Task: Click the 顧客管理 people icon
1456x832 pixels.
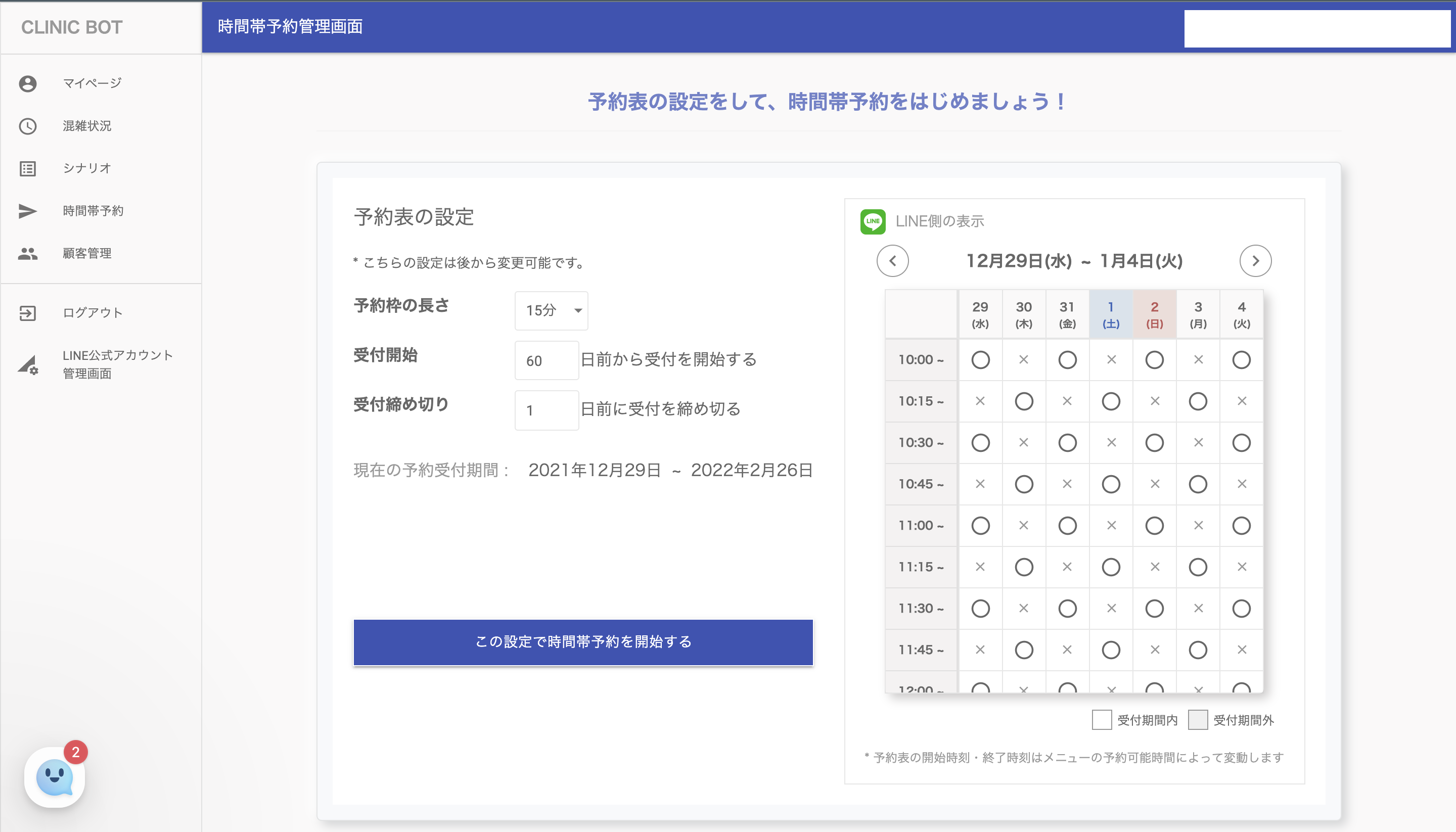Action: coord(27,253)
